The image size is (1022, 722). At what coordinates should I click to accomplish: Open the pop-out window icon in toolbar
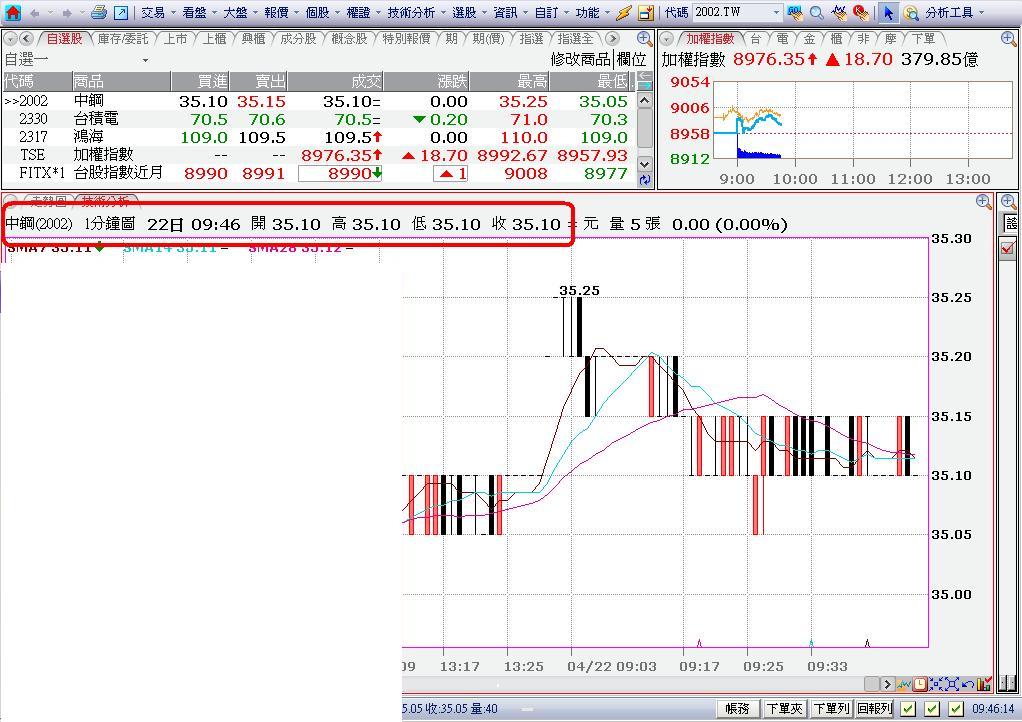(121, 12)
